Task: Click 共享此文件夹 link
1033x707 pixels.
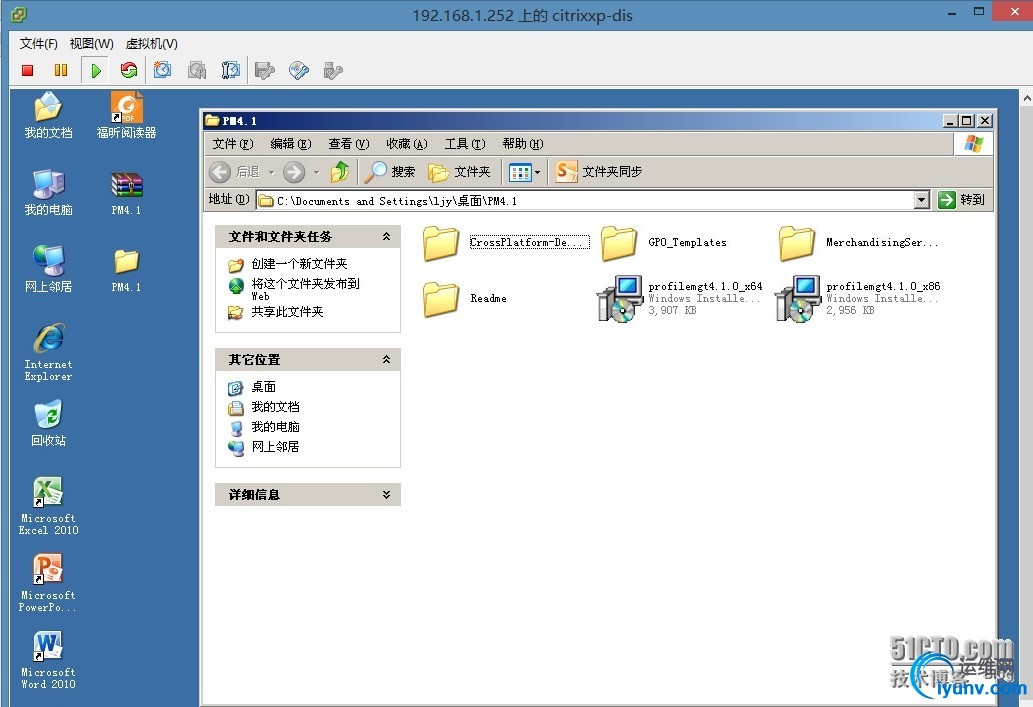Action: point(287,312)
